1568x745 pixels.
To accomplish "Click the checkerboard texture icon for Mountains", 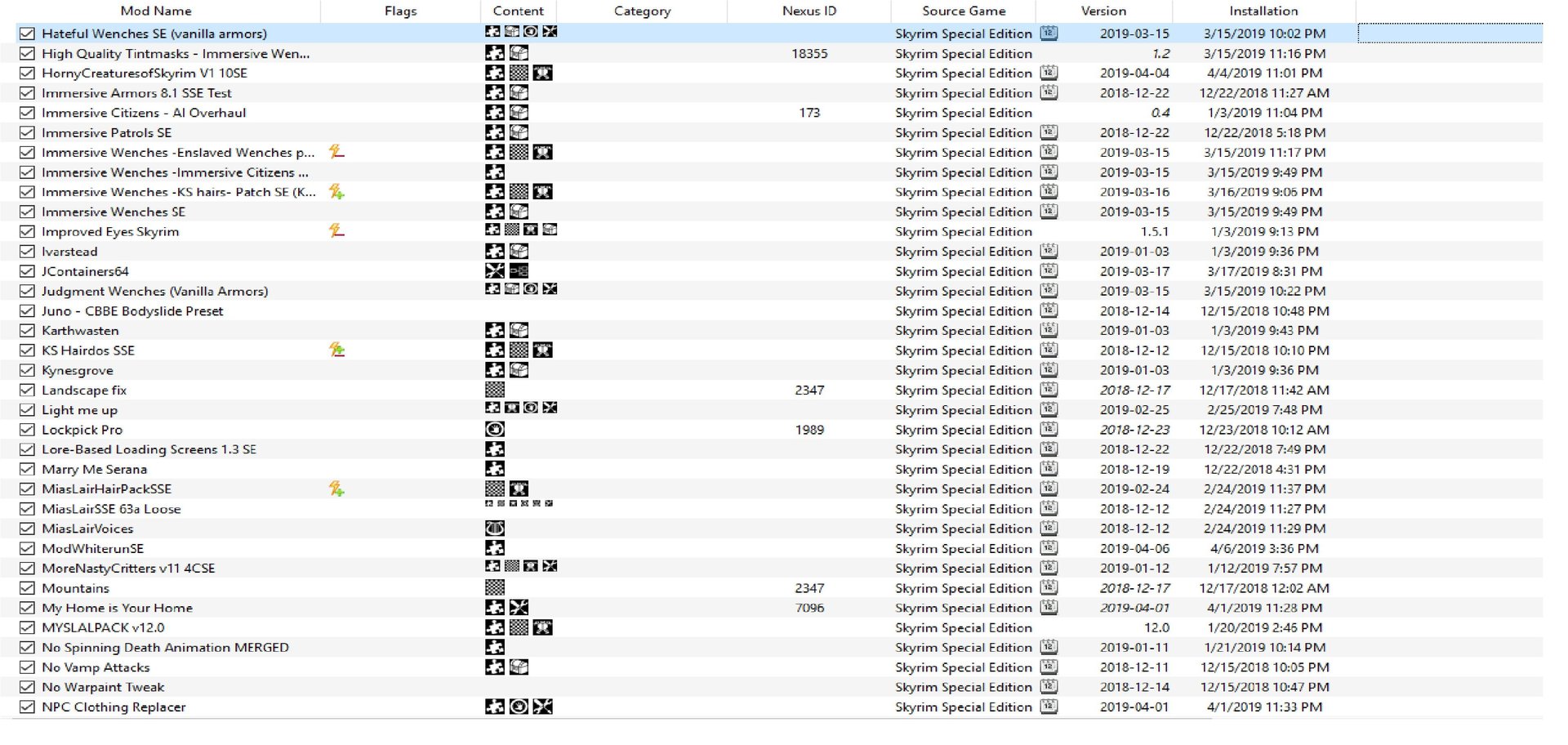I will [x=495, y=588].
